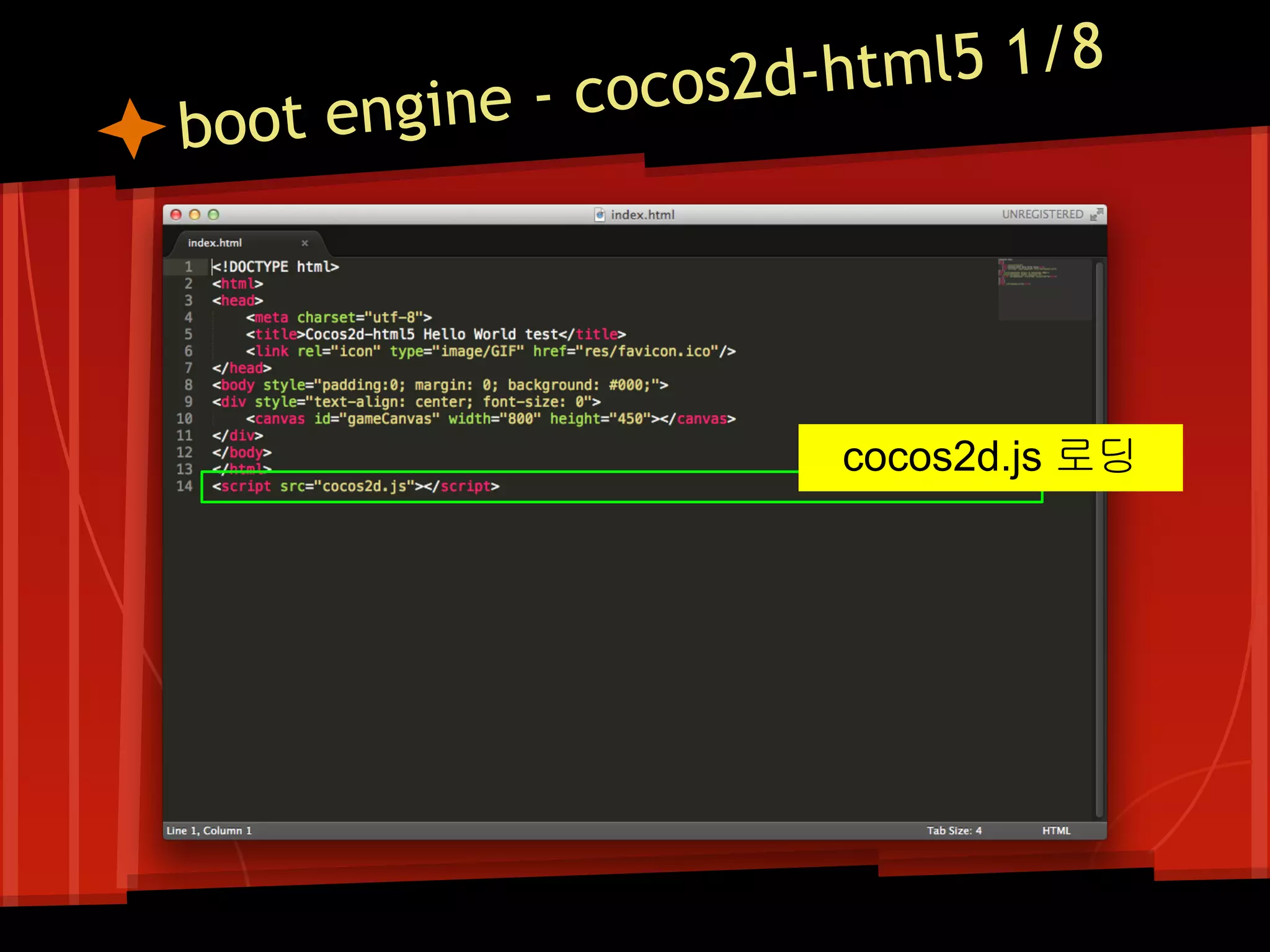
Task: Click the meta charset="utf-8" line
Action: [x=339, y=318]
